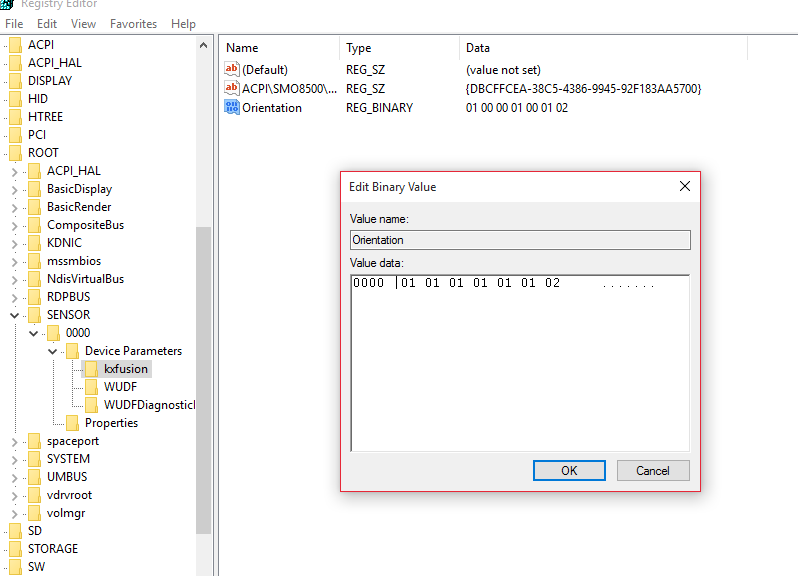Expand the KDNIC key

pos(14,244)
